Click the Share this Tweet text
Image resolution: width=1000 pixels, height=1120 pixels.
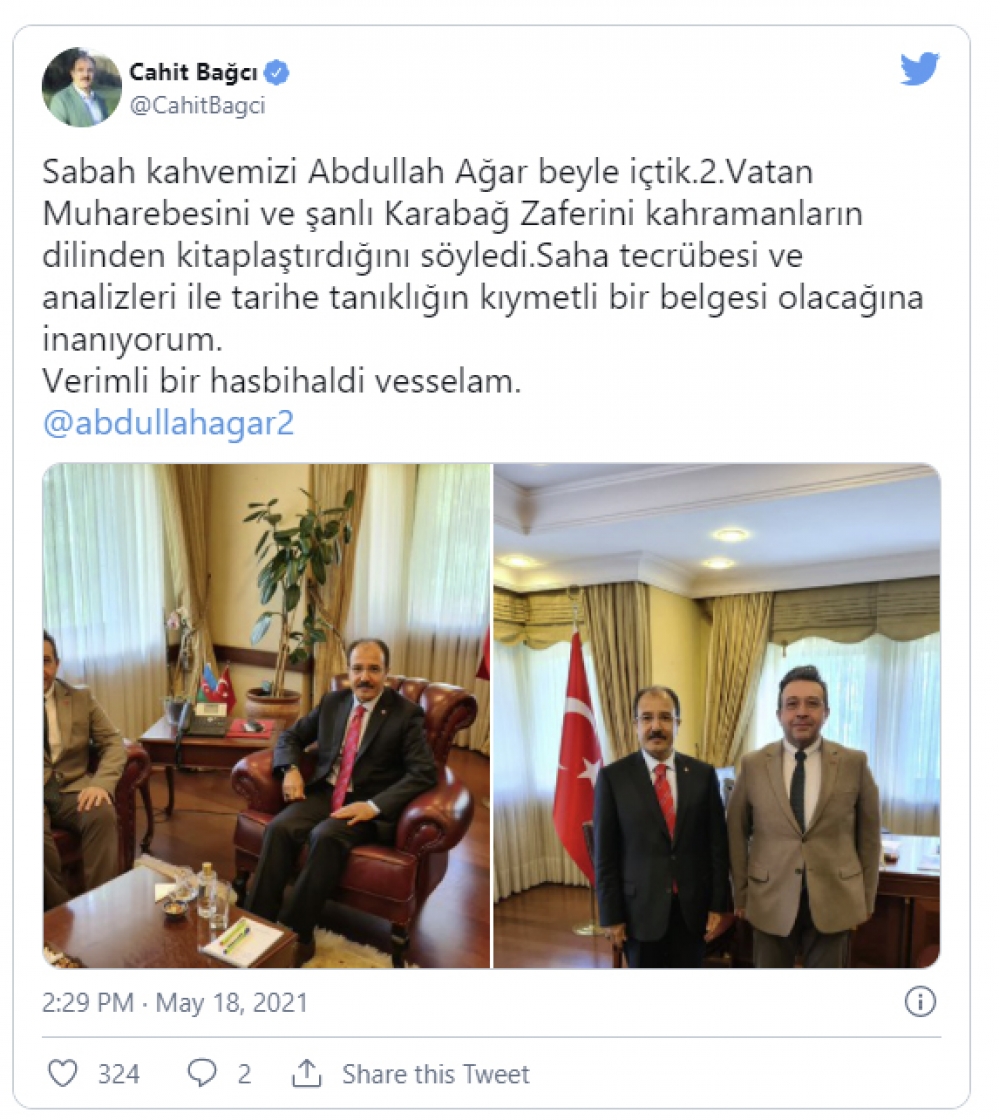click(436, 1074)
